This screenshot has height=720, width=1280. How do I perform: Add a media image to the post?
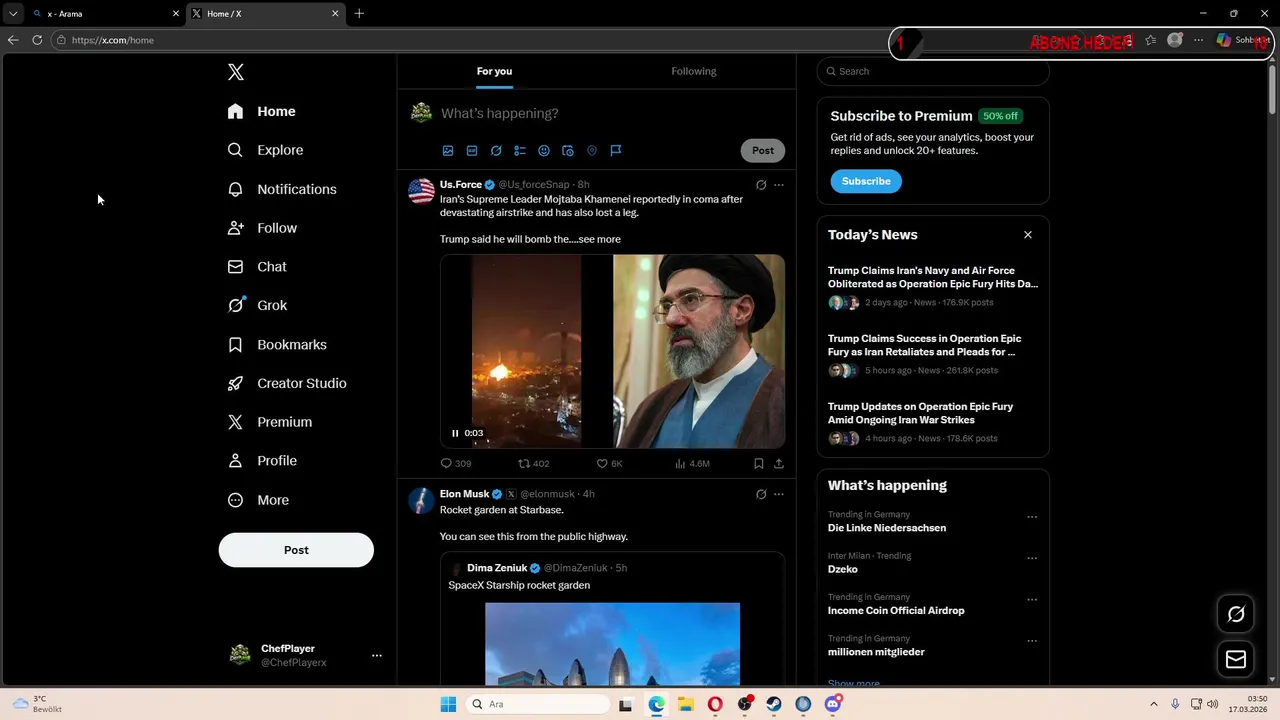448,151
